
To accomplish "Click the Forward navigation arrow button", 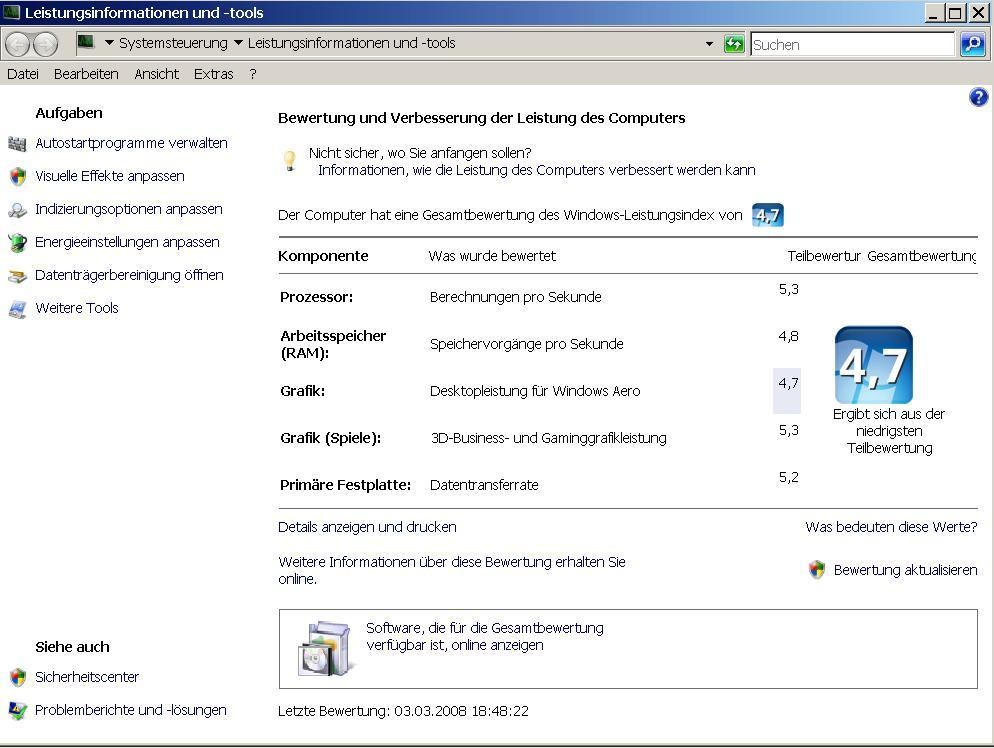I will [45, 44].
